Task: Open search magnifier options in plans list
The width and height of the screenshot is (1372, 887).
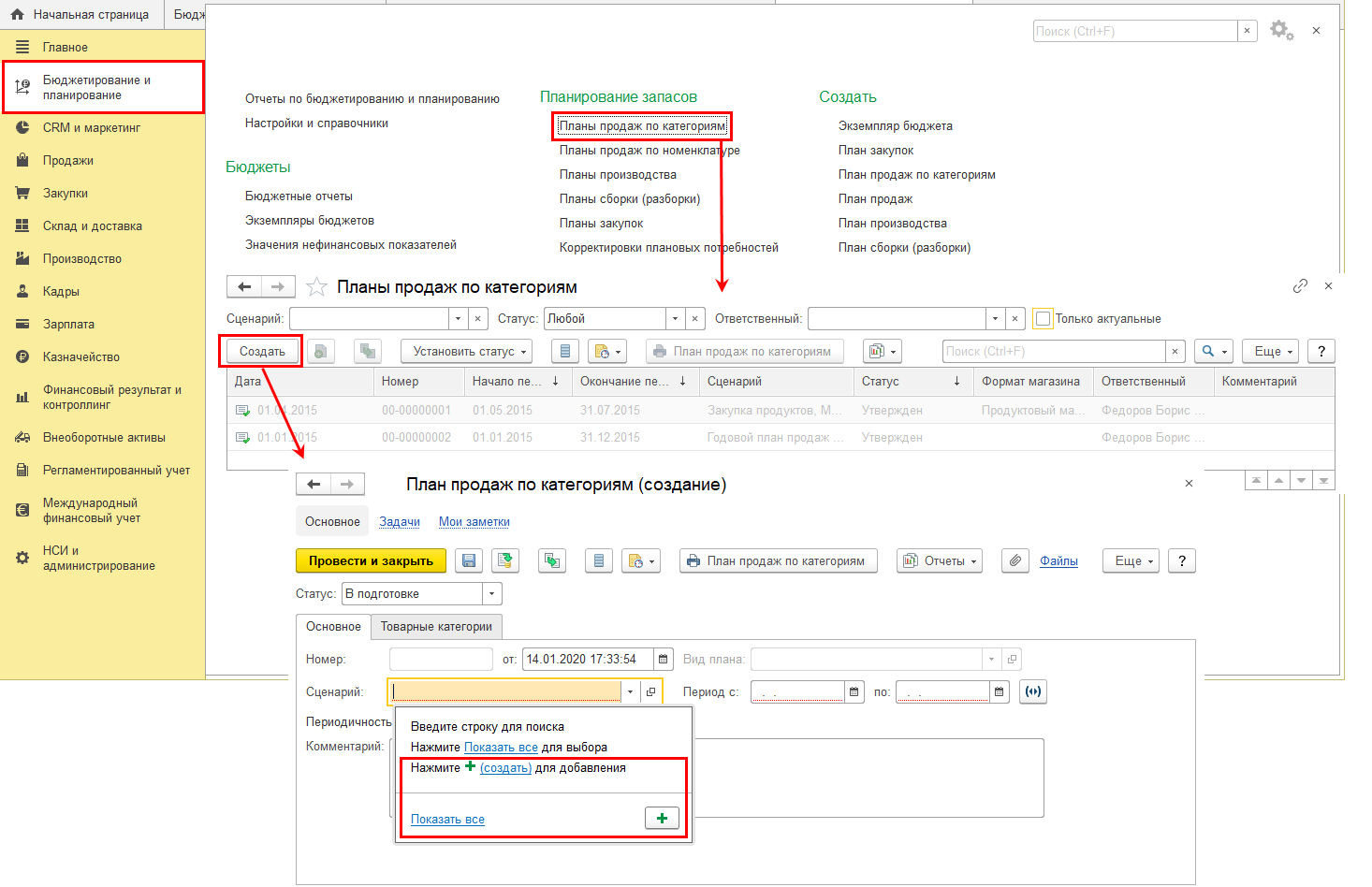Action: [x=1214, y=351]
